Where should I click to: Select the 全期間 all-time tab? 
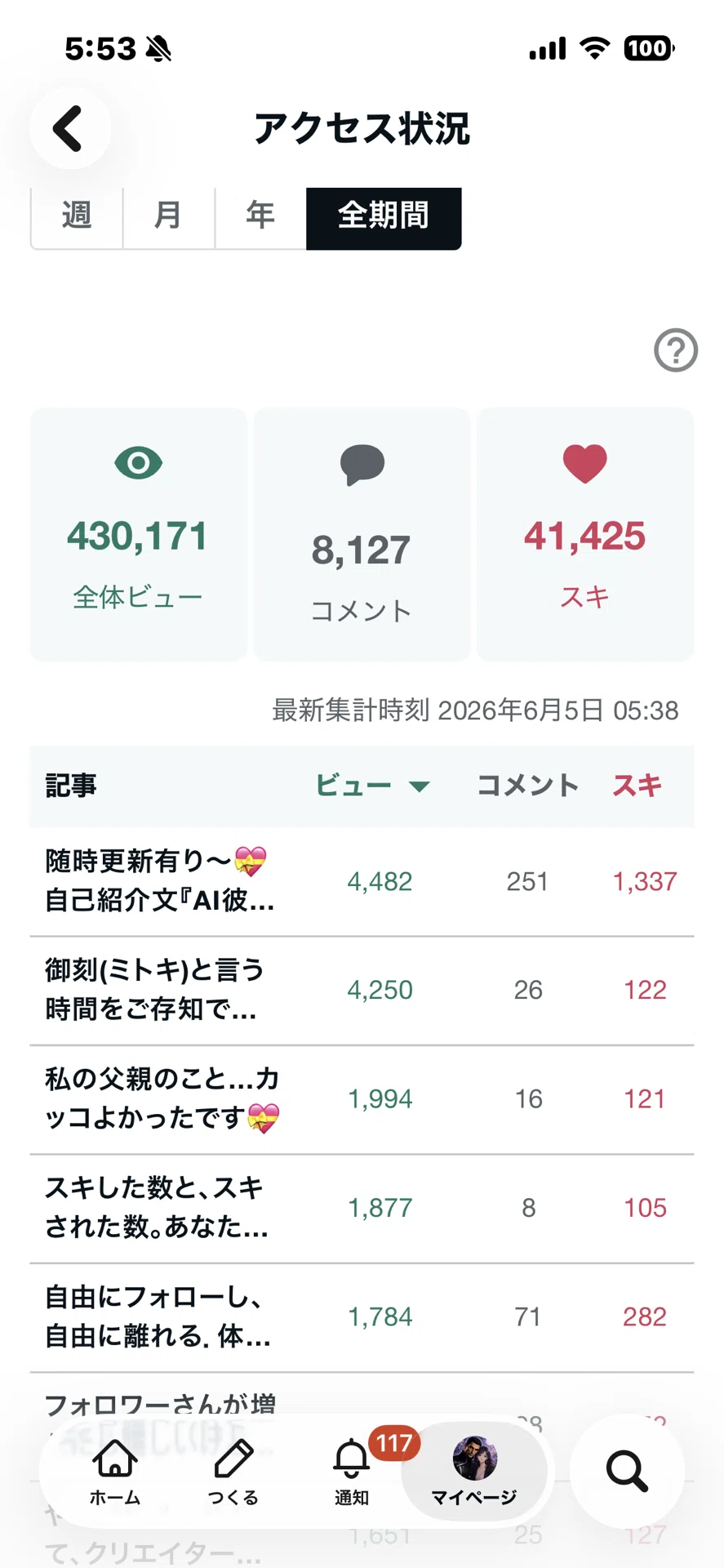point(384,217)
